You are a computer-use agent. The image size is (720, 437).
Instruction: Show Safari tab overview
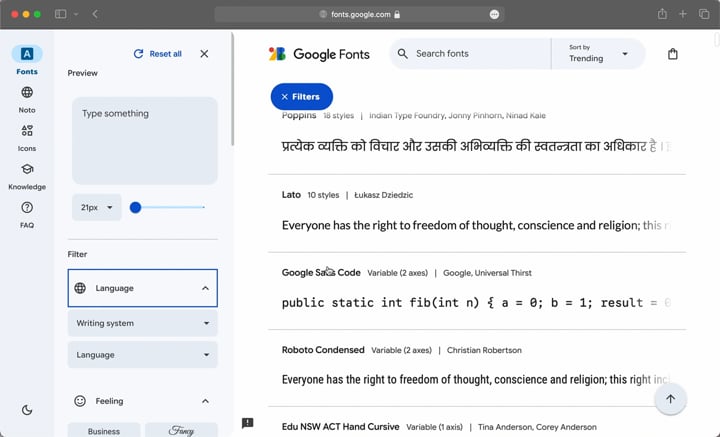(704, 14)
